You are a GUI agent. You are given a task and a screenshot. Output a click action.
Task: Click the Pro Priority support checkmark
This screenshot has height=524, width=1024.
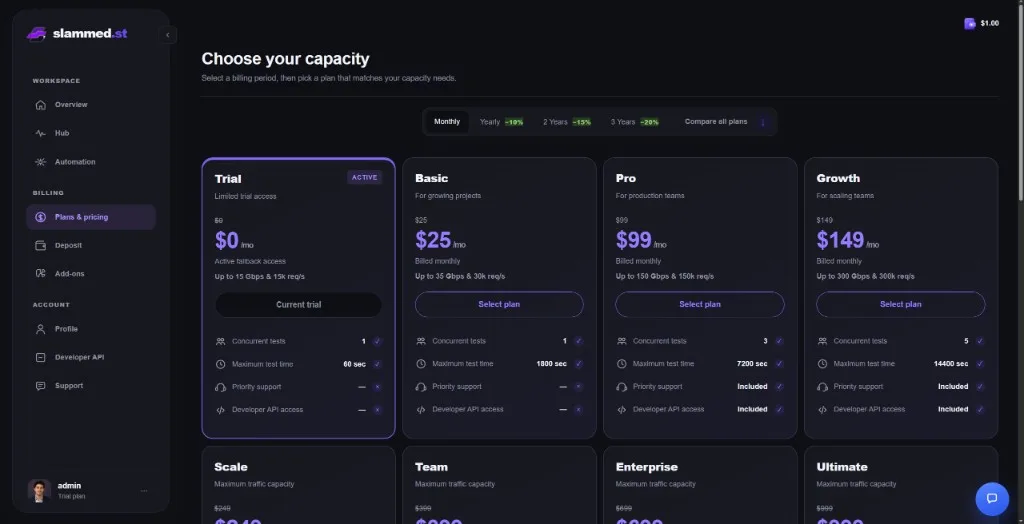click(x=779, y=387)
